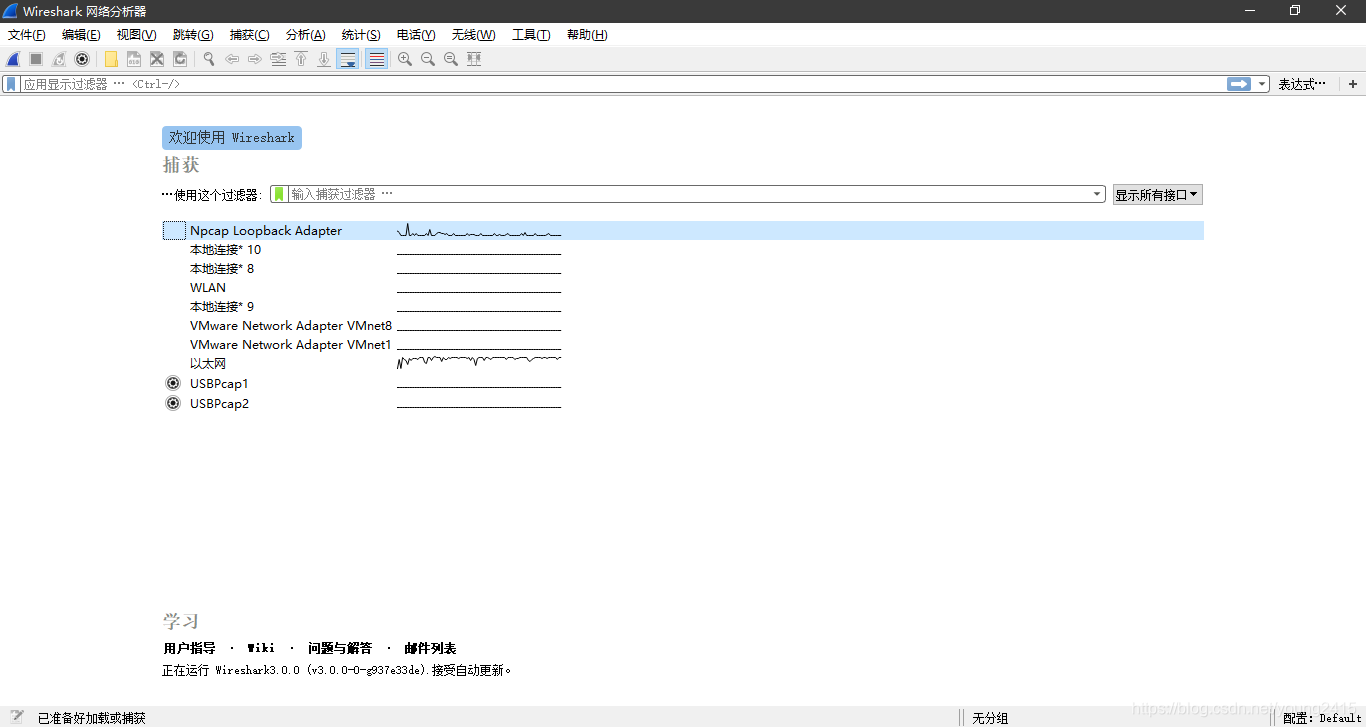Viewport: 1366px width, 727px height.
Task: Click the zoom out icon in the toolbar
Action: coord(428,59)
